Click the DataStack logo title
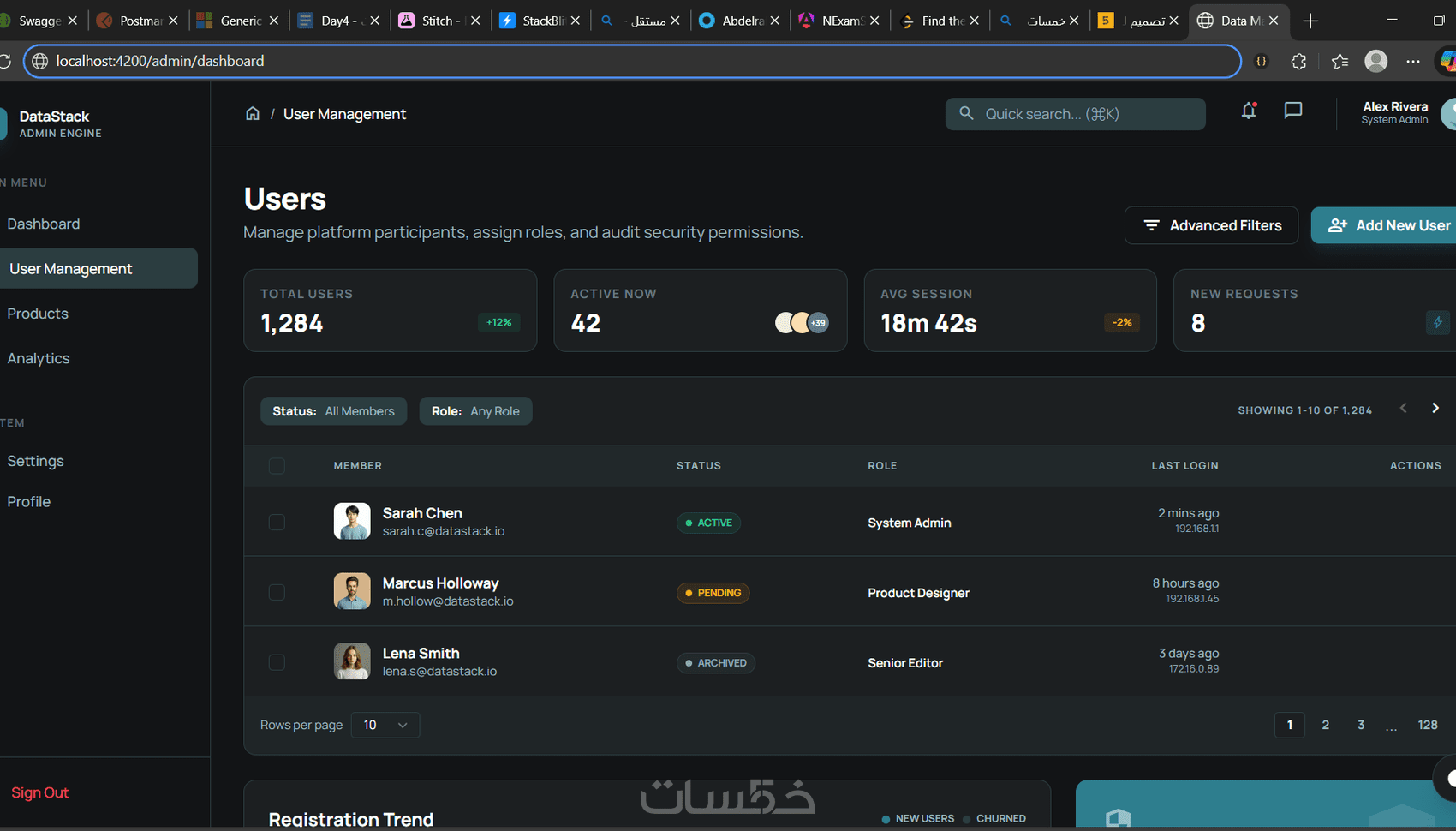Screen dimensions: 1456x831 tap(54, 117)
